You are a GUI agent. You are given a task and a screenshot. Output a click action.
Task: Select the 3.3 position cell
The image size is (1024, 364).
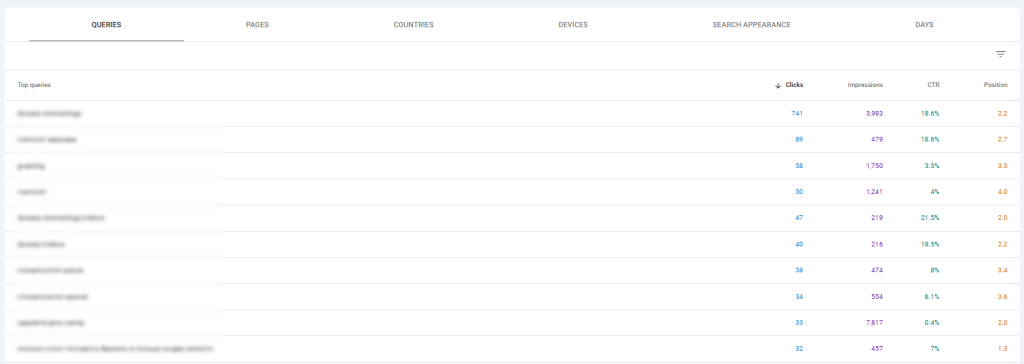click(1002, 166)
